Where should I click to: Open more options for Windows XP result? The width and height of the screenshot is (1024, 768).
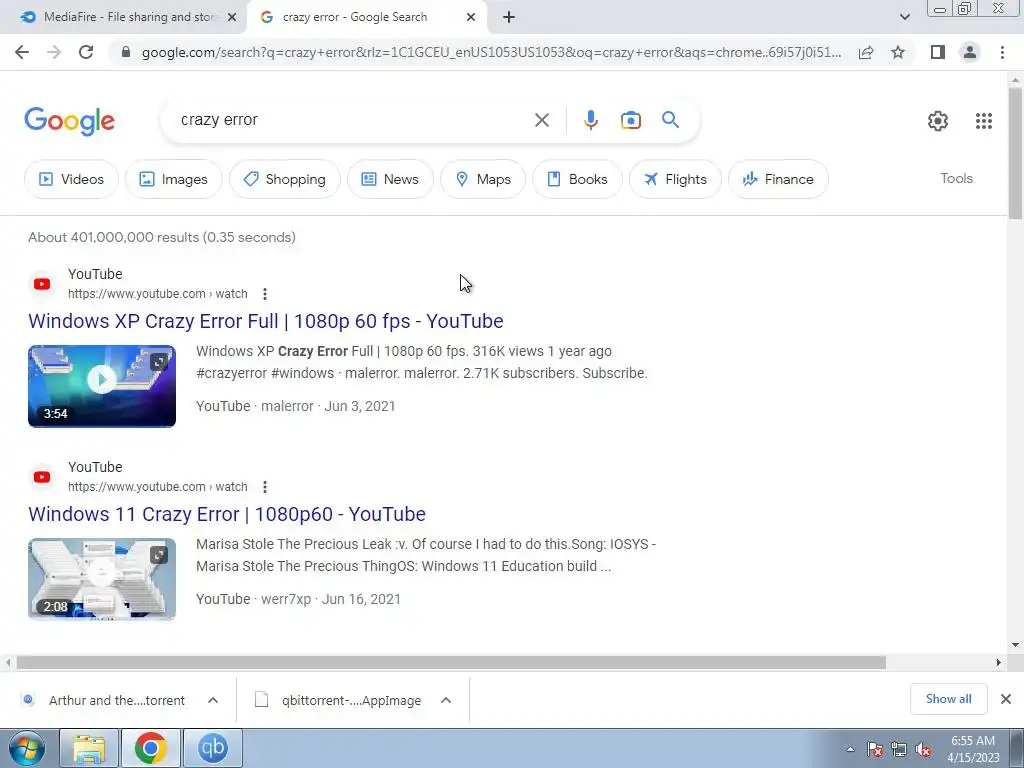pos(264,294)
